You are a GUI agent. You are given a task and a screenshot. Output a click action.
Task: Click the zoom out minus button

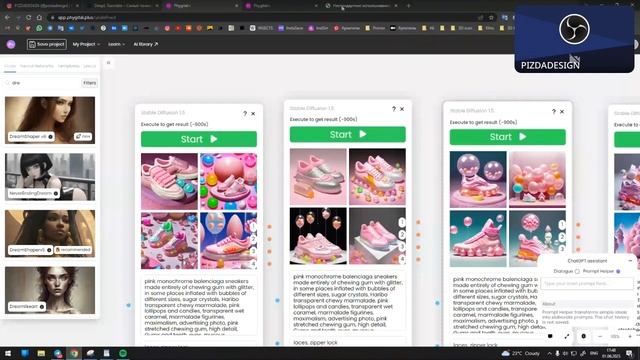[600, 336]
